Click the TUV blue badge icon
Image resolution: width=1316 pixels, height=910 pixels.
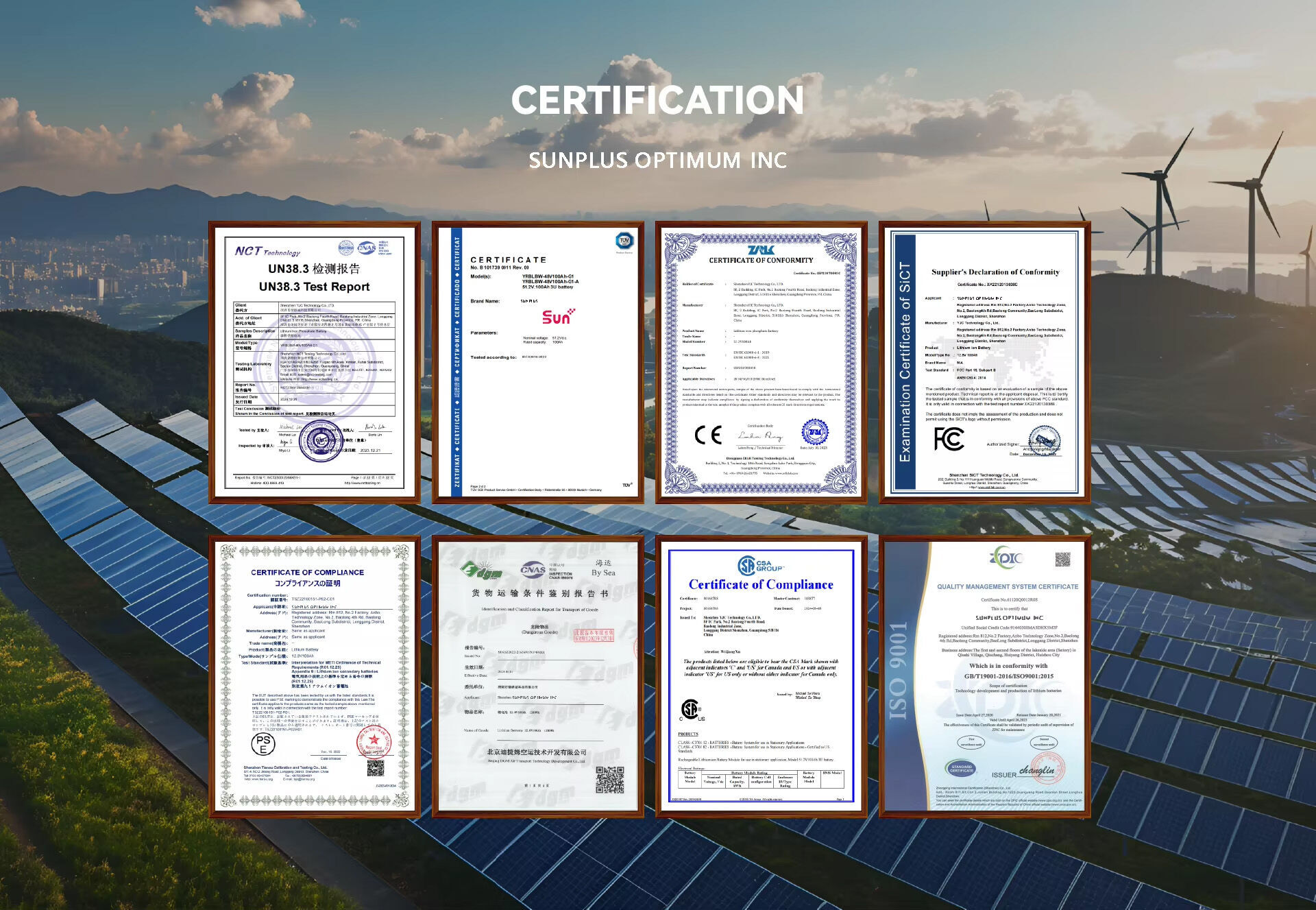click(624, 241)
